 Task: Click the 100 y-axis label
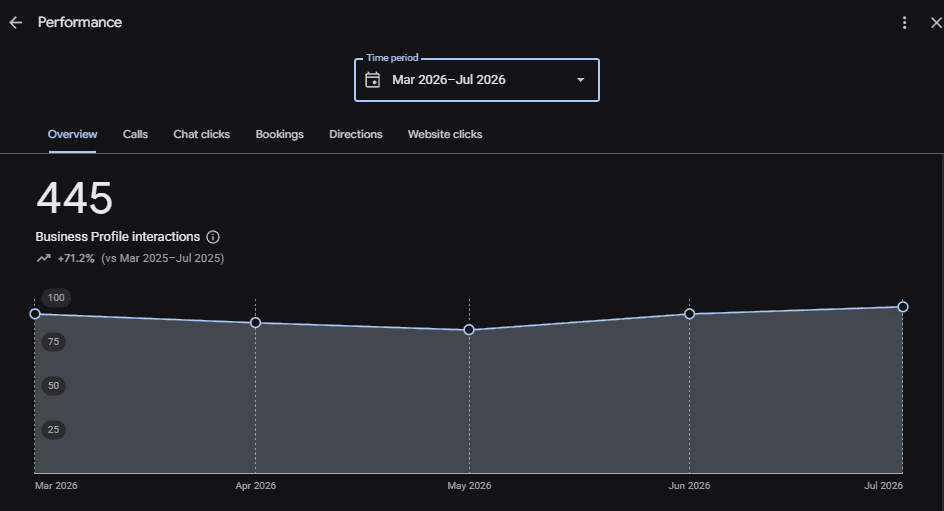56,298
